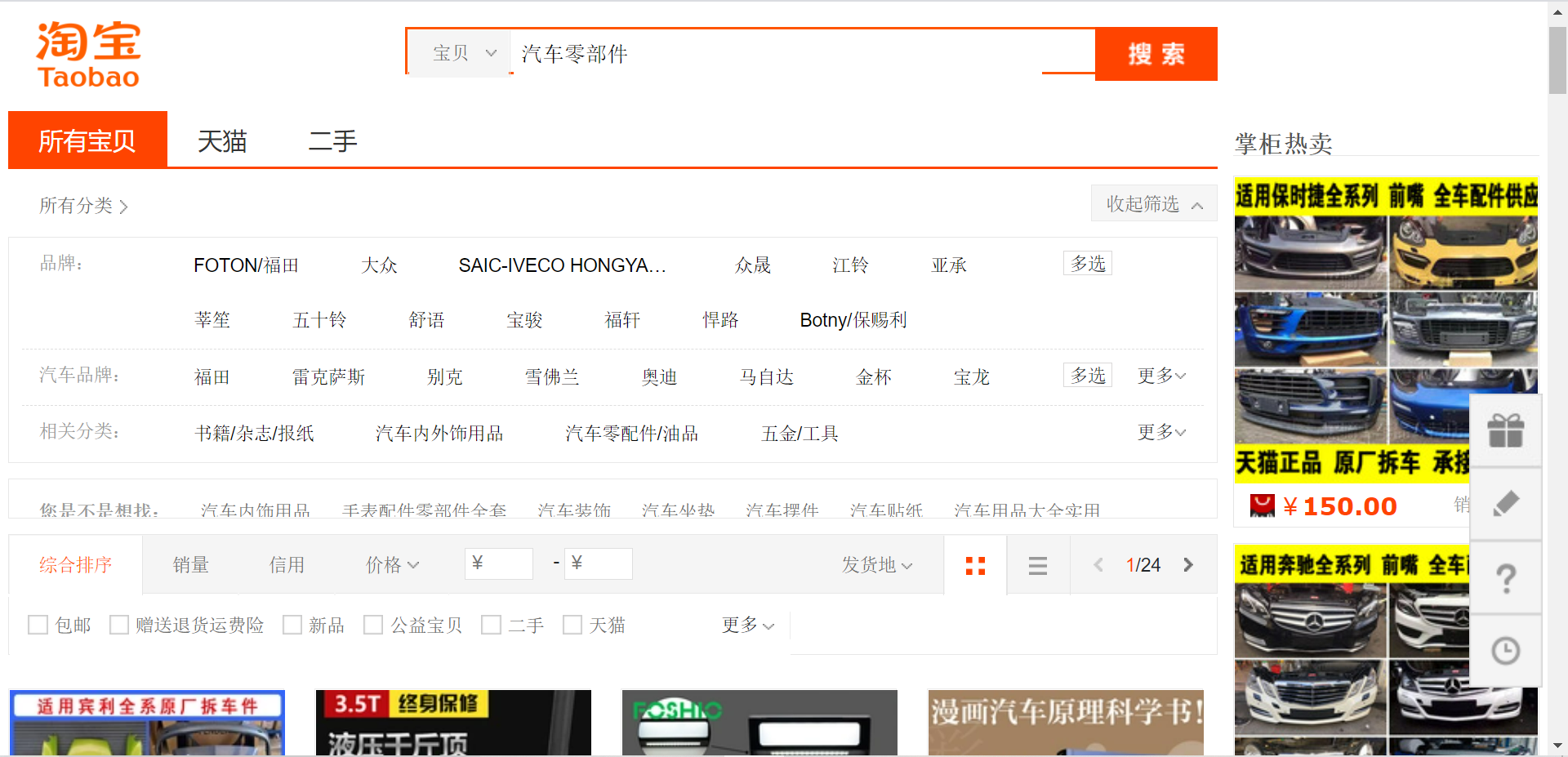The width and height of the screenshot is (1568, 757).
Task: Go to the next results page arrow
Action: click(1188, 565)
